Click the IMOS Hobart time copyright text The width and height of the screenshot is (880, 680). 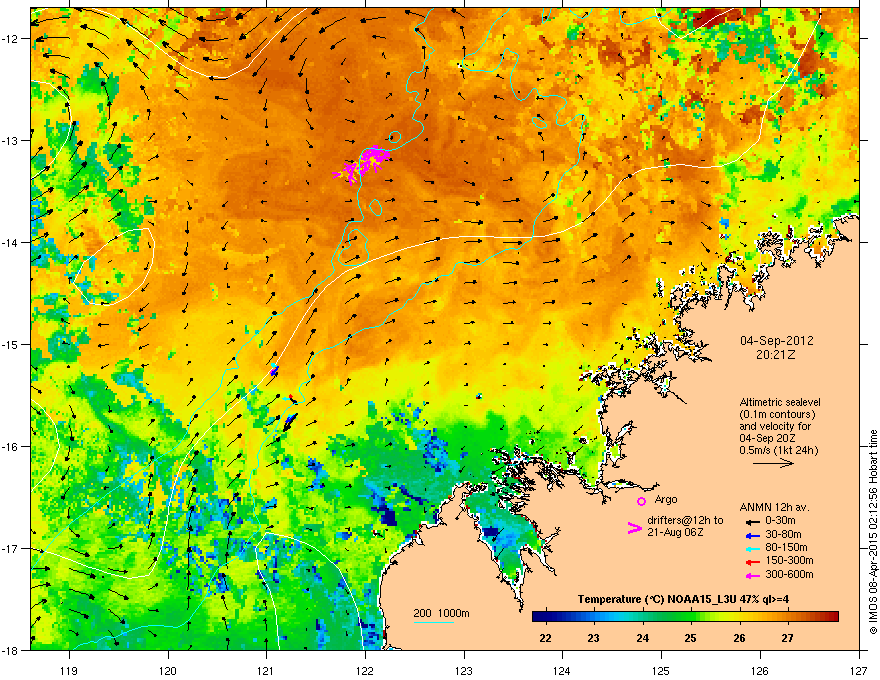click(x=873, y=532)
